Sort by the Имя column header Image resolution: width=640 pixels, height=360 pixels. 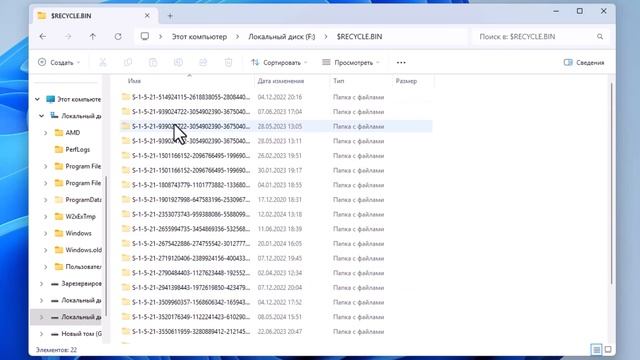134,81
